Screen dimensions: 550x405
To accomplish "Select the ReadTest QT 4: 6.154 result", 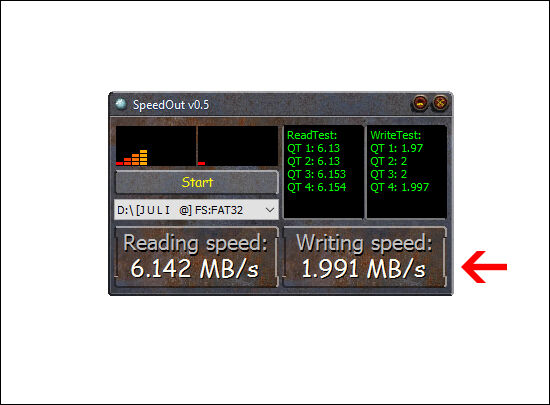I will coord(316,187).
